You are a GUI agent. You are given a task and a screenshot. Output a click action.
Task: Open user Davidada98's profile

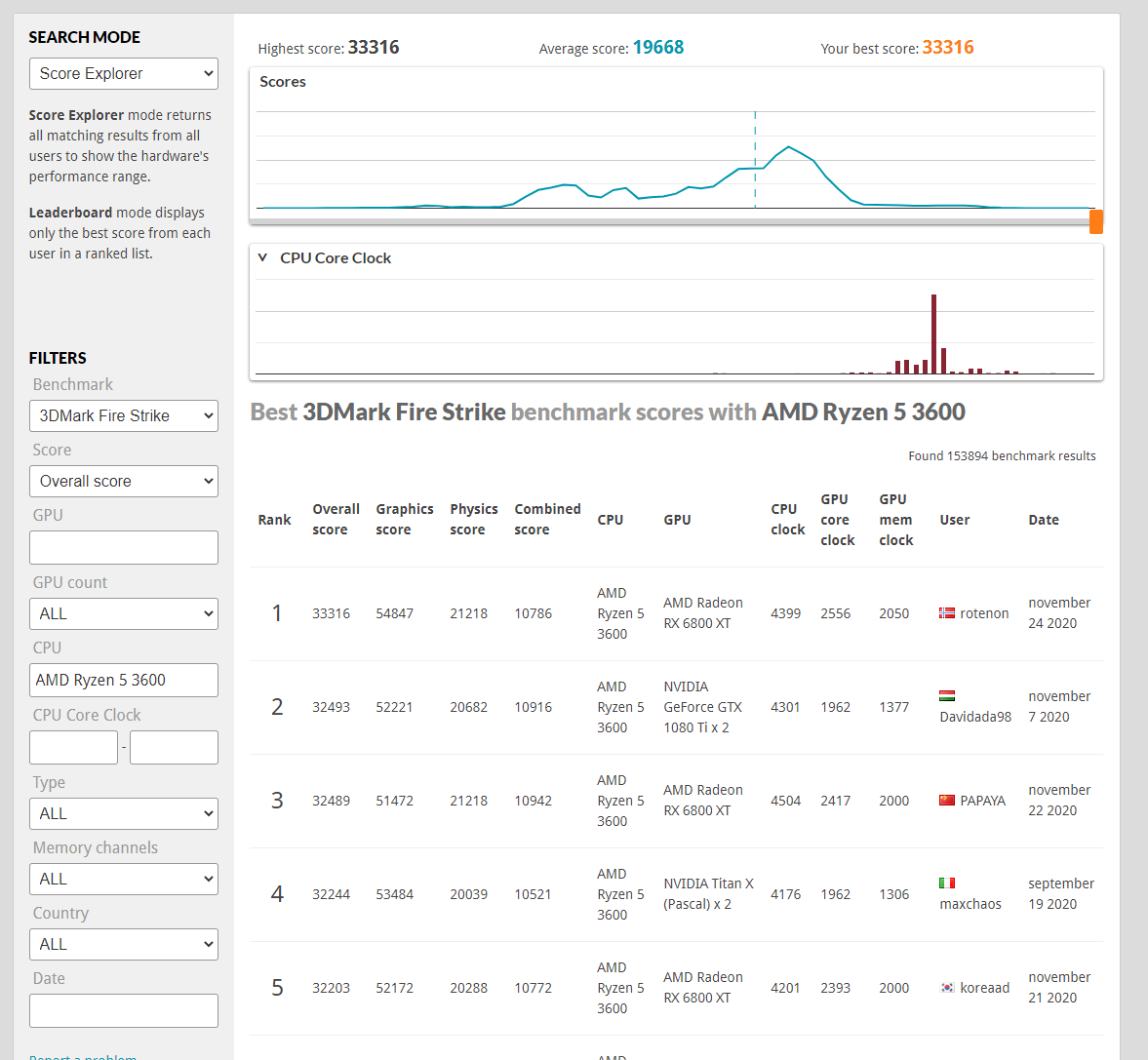975,717
